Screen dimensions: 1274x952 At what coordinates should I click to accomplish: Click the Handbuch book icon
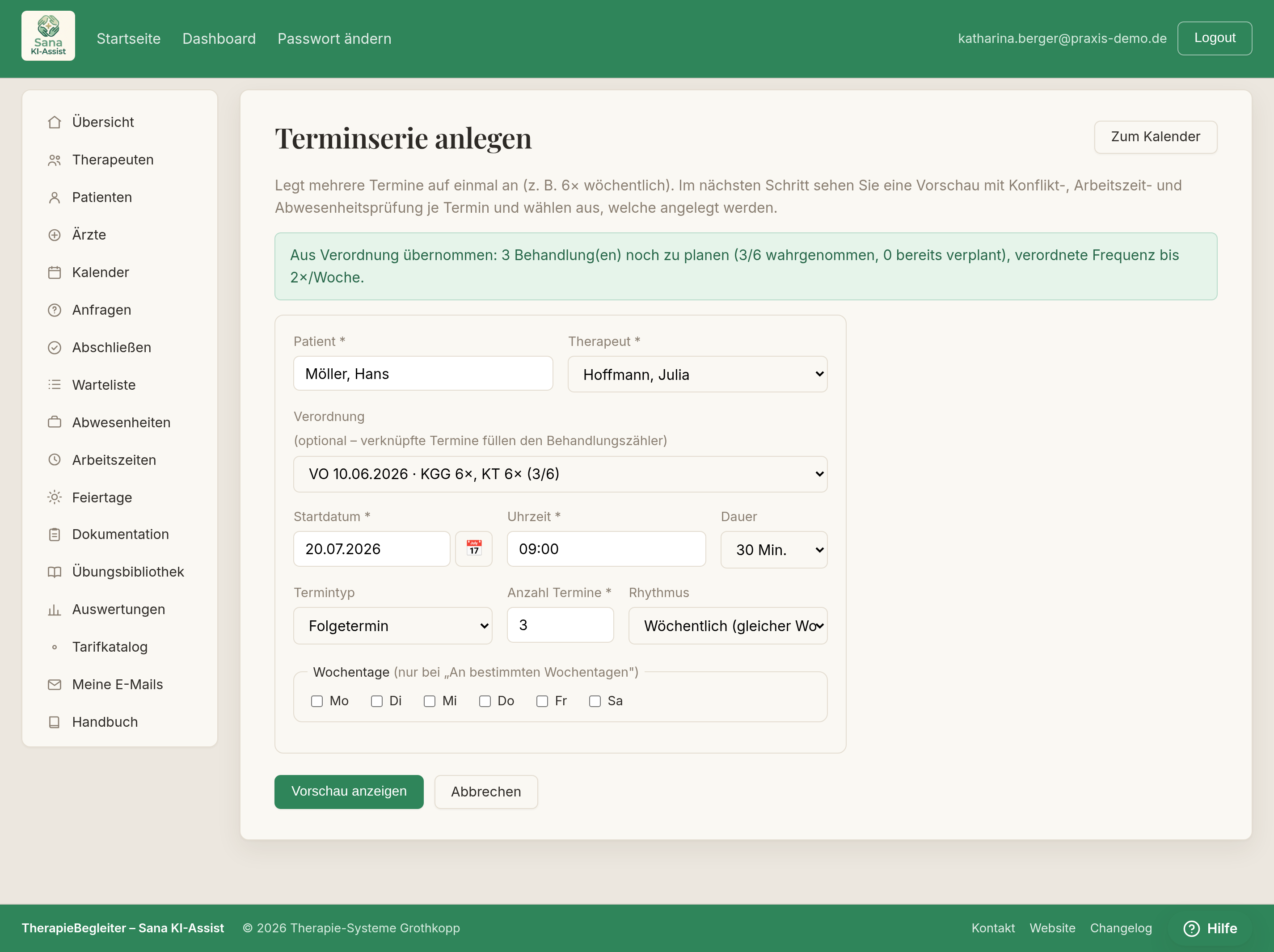point(54,722)
